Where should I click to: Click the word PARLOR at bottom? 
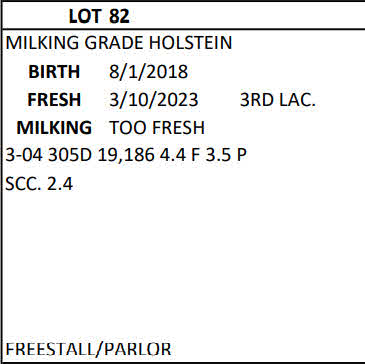[138, 349]
